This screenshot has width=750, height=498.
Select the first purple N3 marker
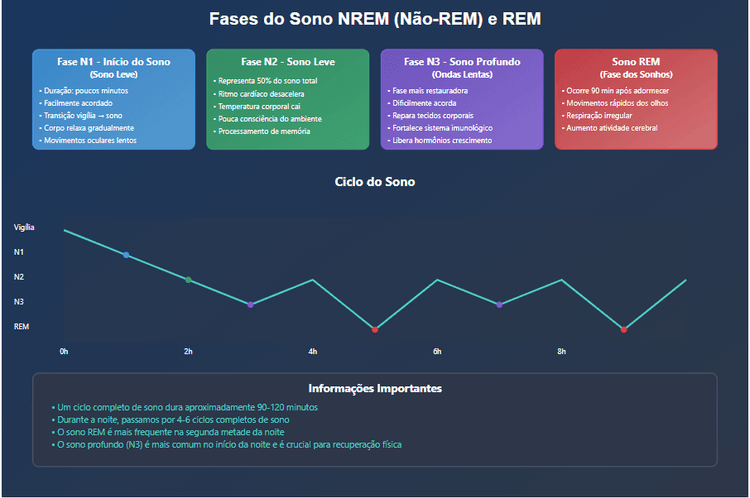[250, 304]
